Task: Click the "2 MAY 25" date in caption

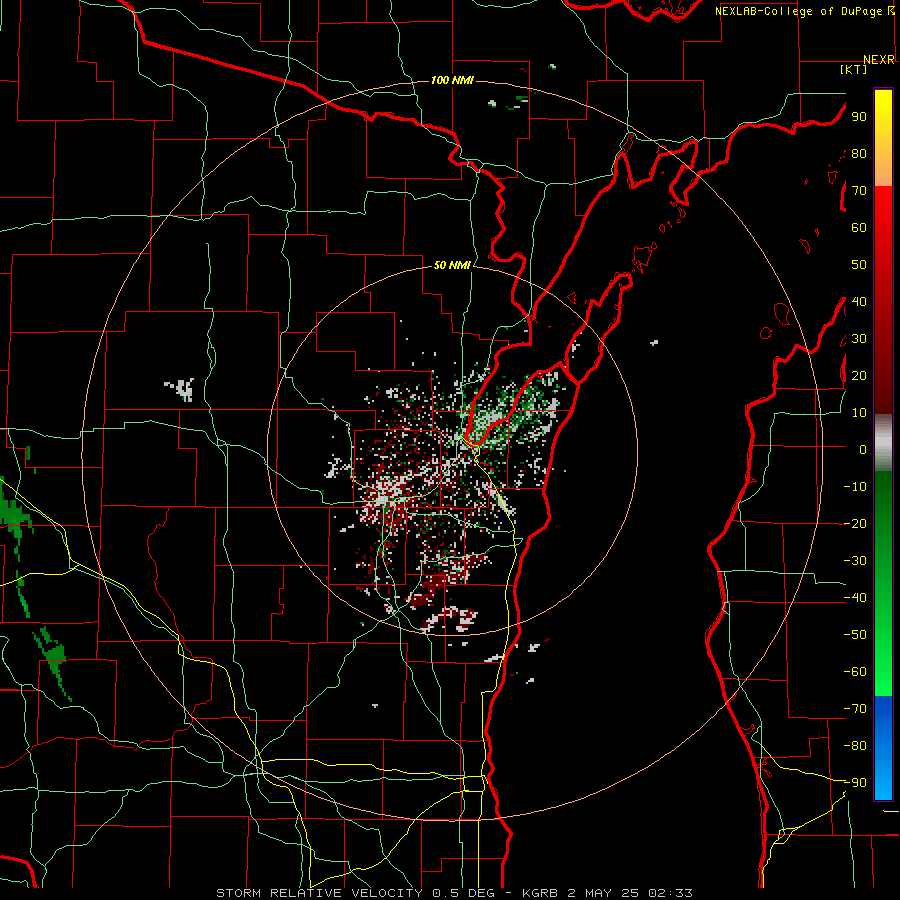Action: (602, 893)
